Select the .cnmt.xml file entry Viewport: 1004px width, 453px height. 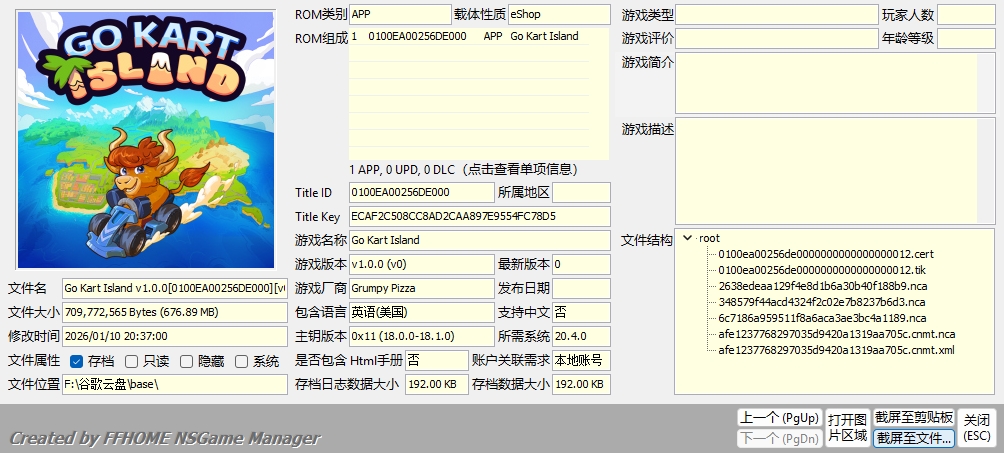pos(836,350)
